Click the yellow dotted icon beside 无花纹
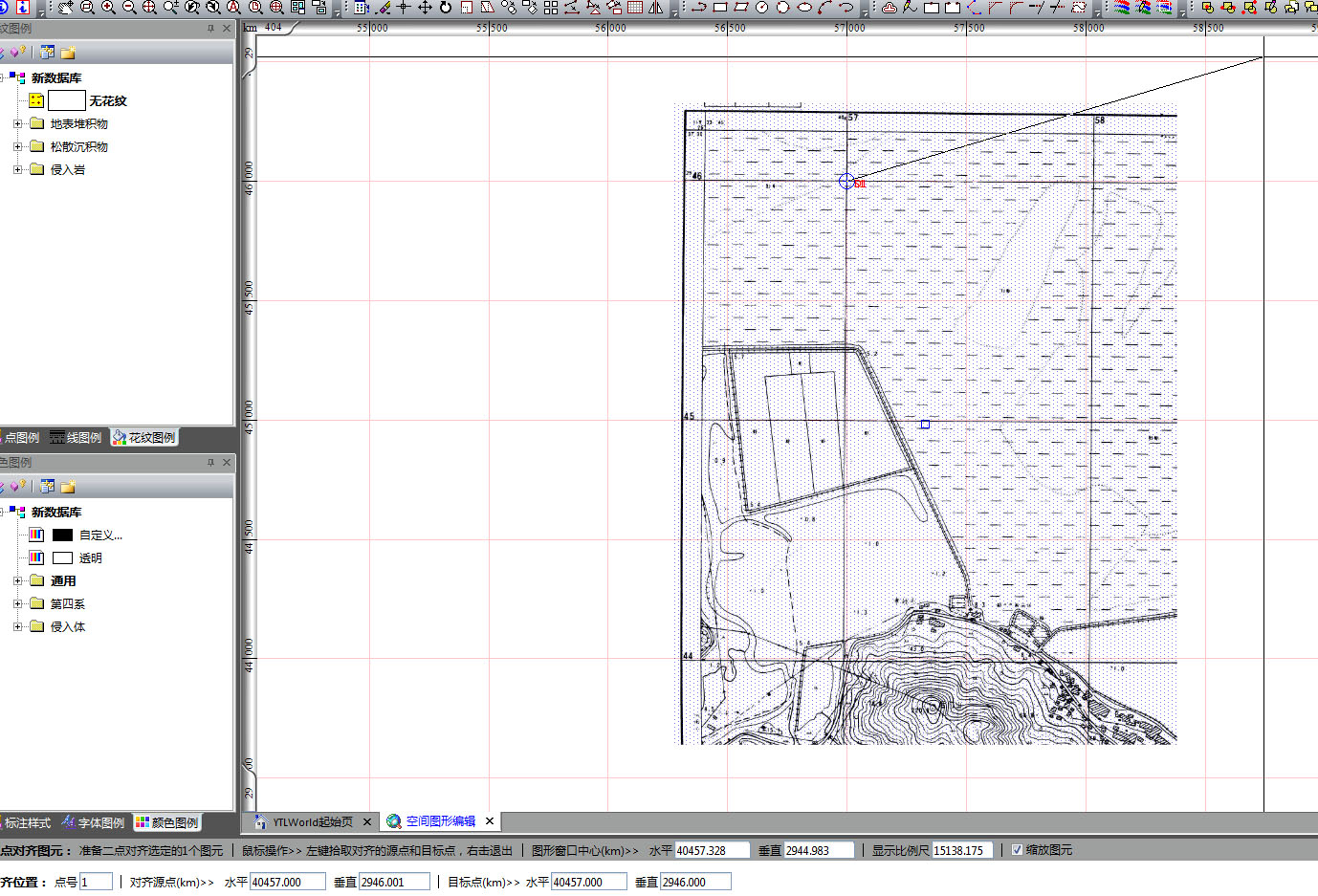The height and width of the screenshot is (896, 1318). 36,100
